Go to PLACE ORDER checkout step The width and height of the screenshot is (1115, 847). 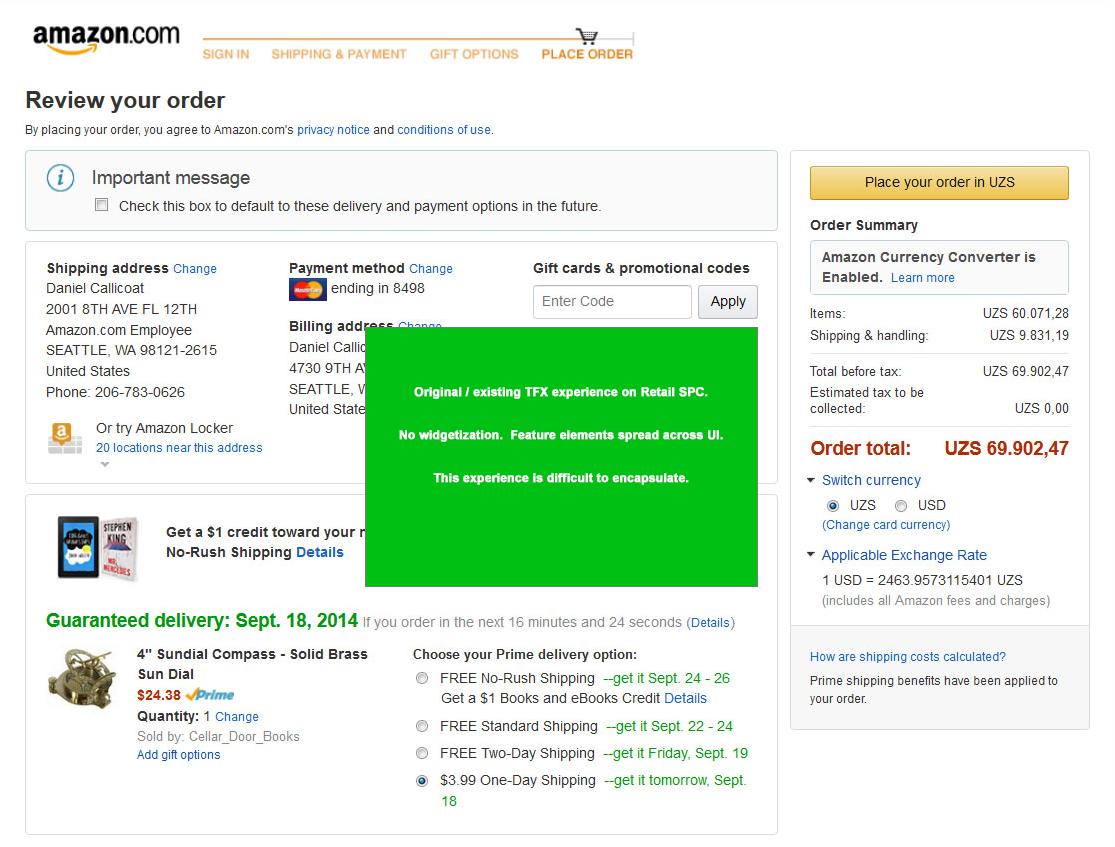click(x=587, y=54)
